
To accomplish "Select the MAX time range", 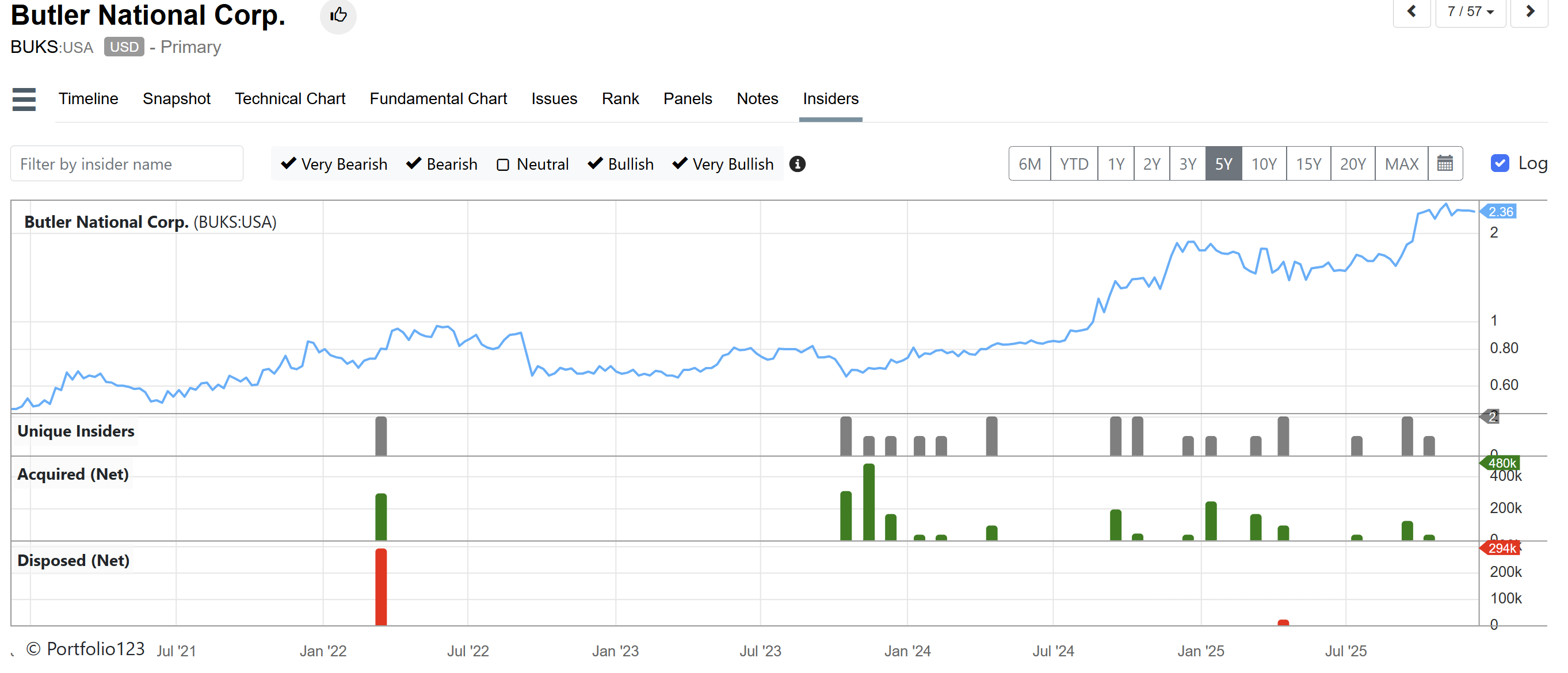I will coord(1401,164).
